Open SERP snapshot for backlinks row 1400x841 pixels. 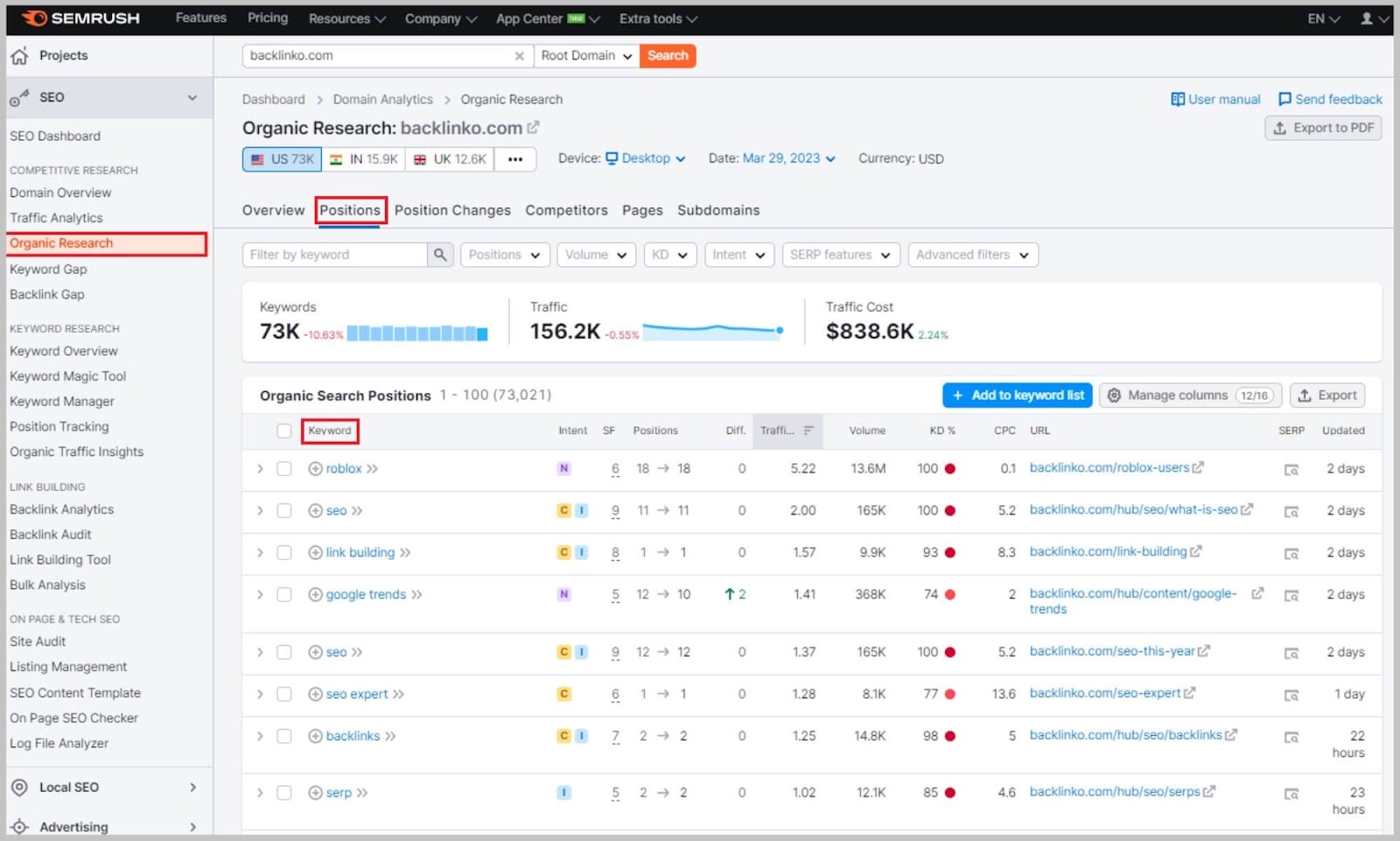tap(1291, 738)
